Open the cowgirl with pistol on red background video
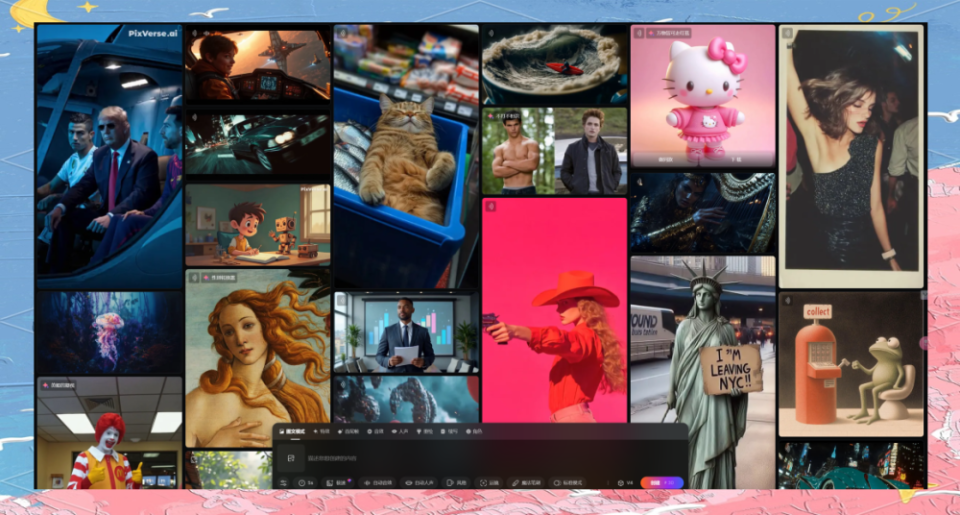The image size is (960, 515). (554, 310)
